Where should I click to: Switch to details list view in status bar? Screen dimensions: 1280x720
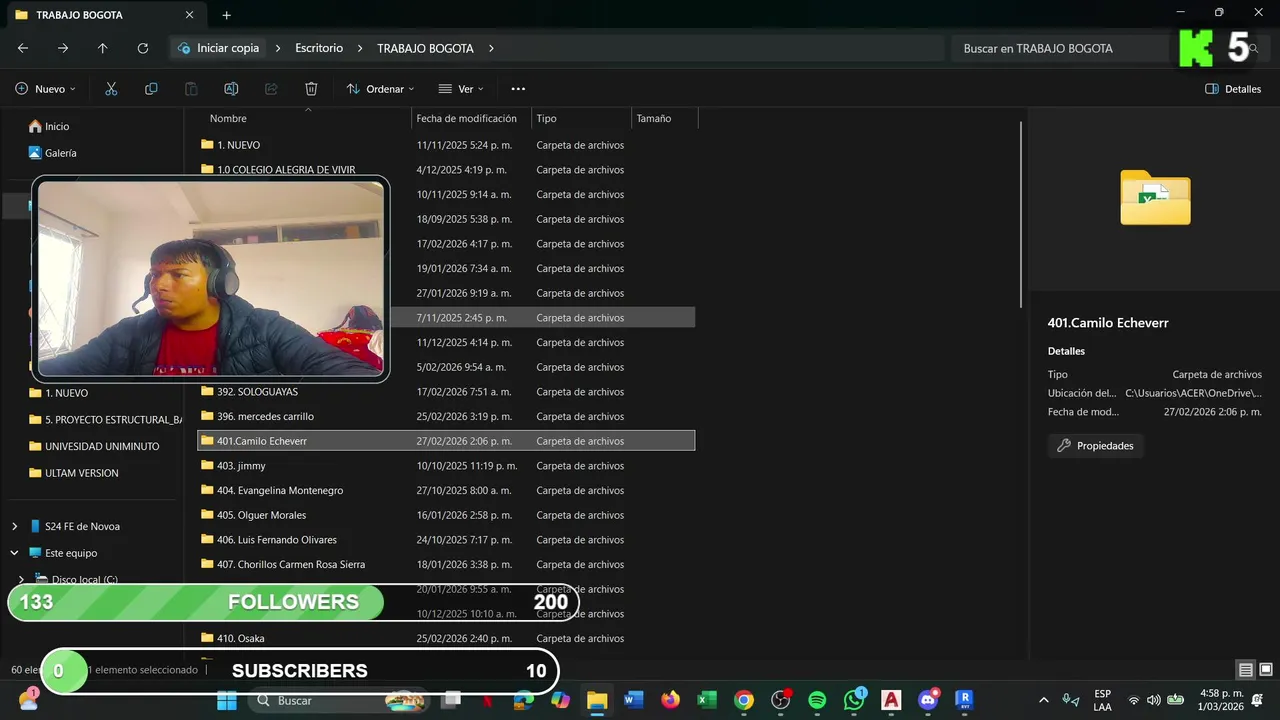coord(1246,670)
